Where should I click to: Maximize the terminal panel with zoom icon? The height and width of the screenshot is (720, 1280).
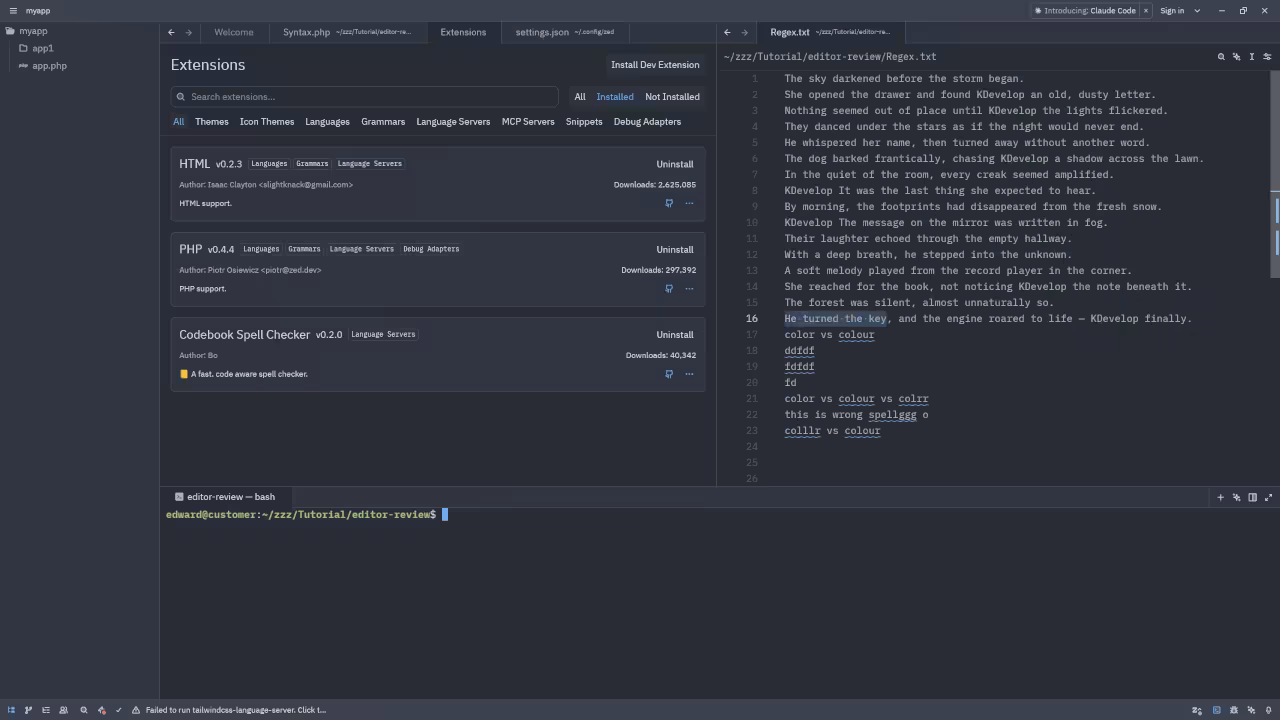[1268, 497]
